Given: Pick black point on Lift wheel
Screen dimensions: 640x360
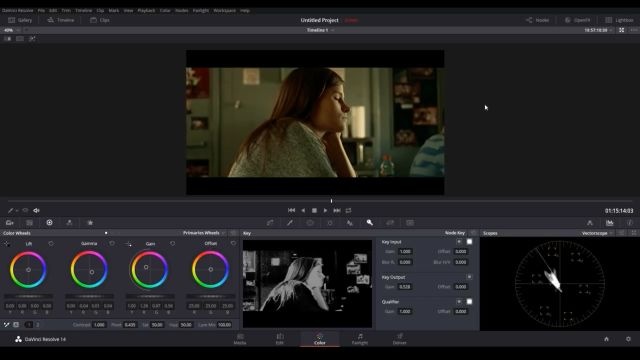Looking at the screenshot, I should [7, 244].
